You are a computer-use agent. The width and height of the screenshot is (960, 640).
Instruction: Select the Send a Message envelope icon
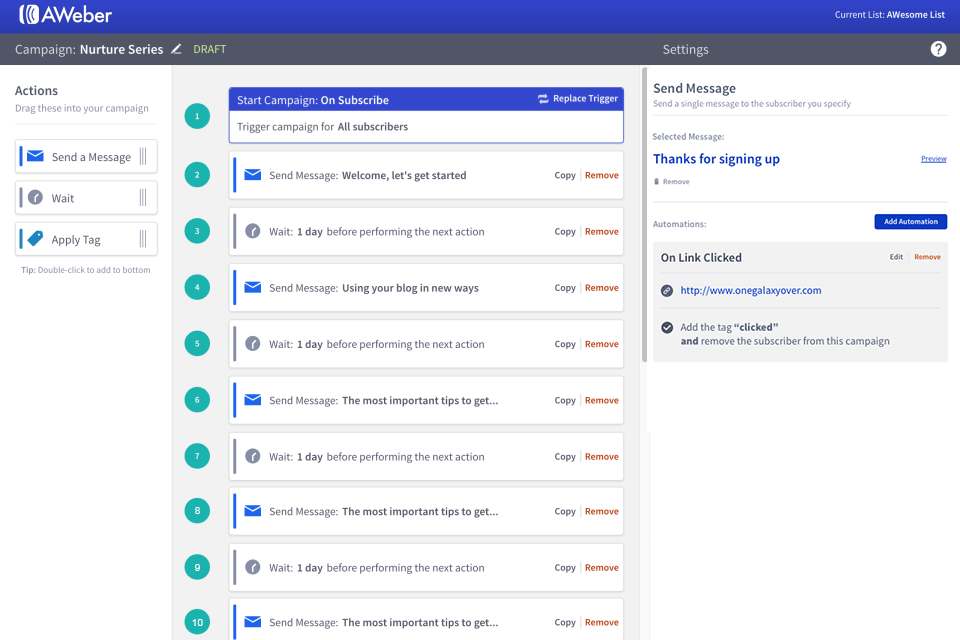coord(35,156)
